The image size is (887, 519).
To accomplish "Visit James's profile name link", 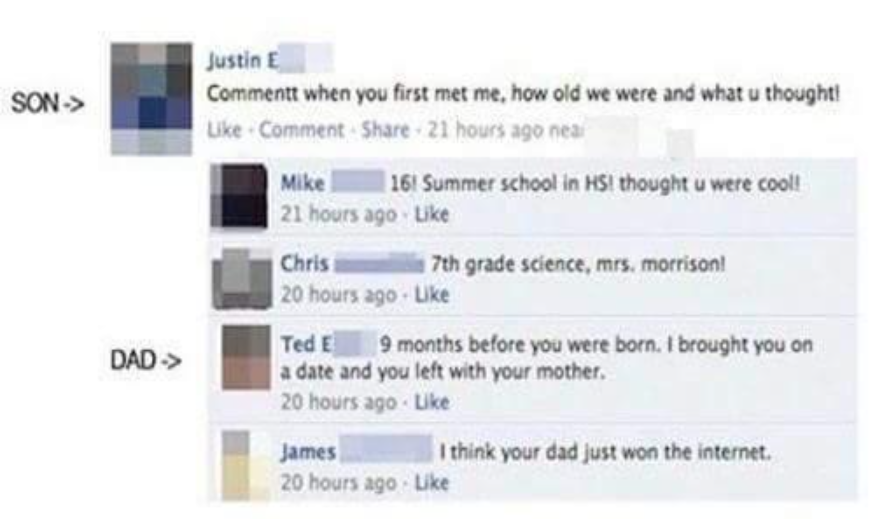I will [308, 452].
